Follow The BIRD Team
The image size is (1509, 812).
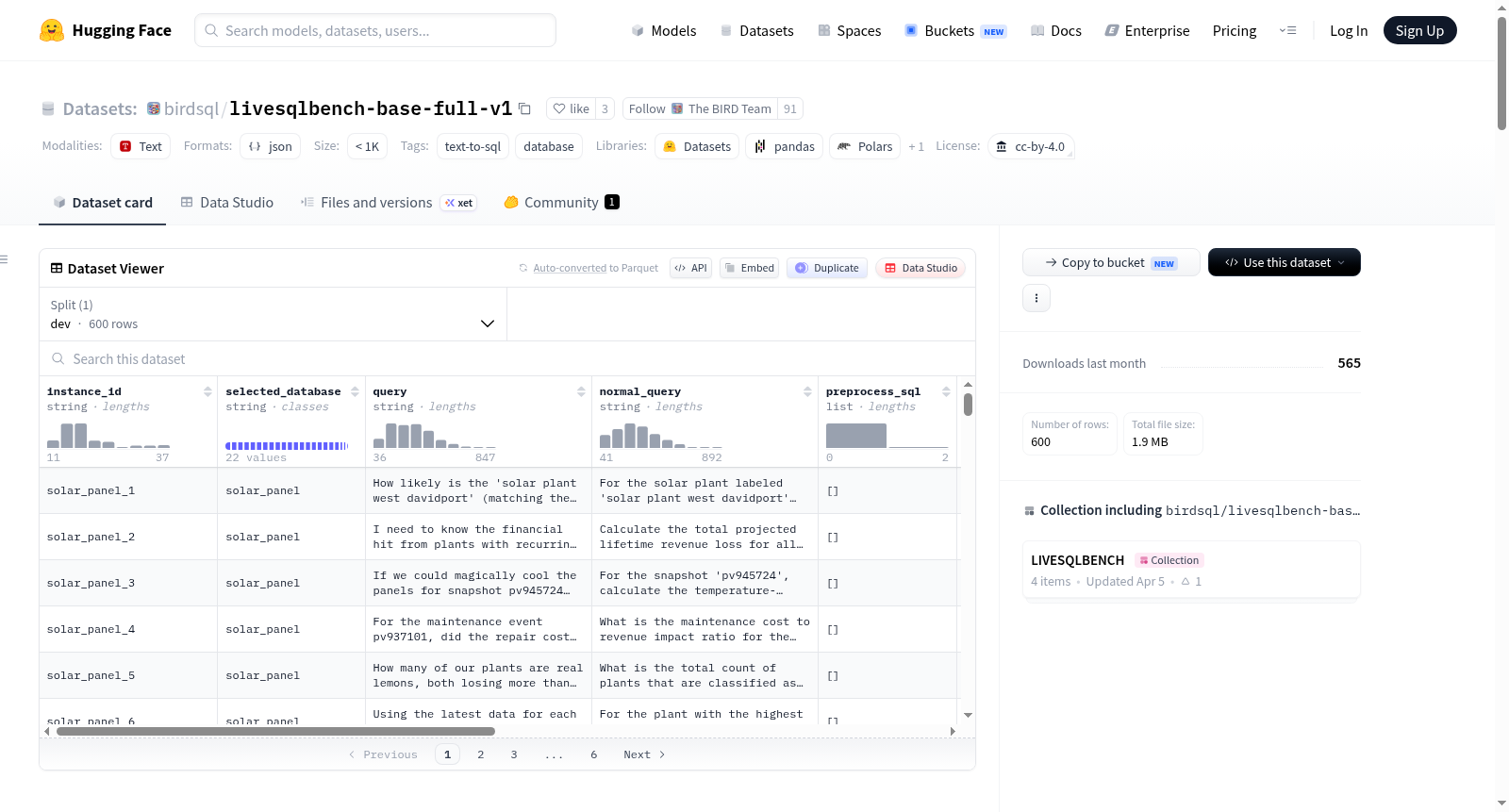(x=700, y=108)
